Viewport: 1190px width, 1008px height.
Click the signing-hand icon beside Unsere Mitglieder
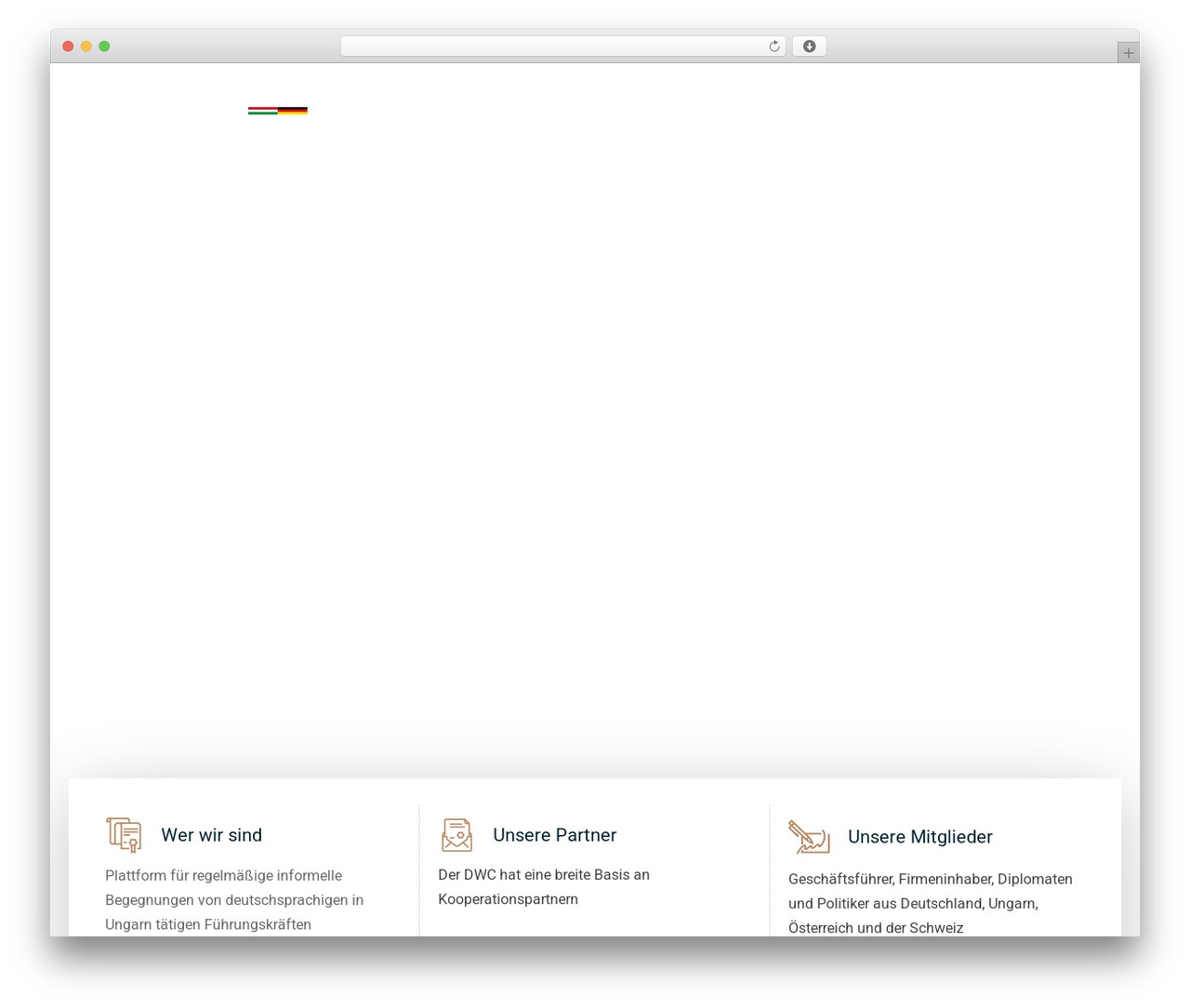pos(809,837)
